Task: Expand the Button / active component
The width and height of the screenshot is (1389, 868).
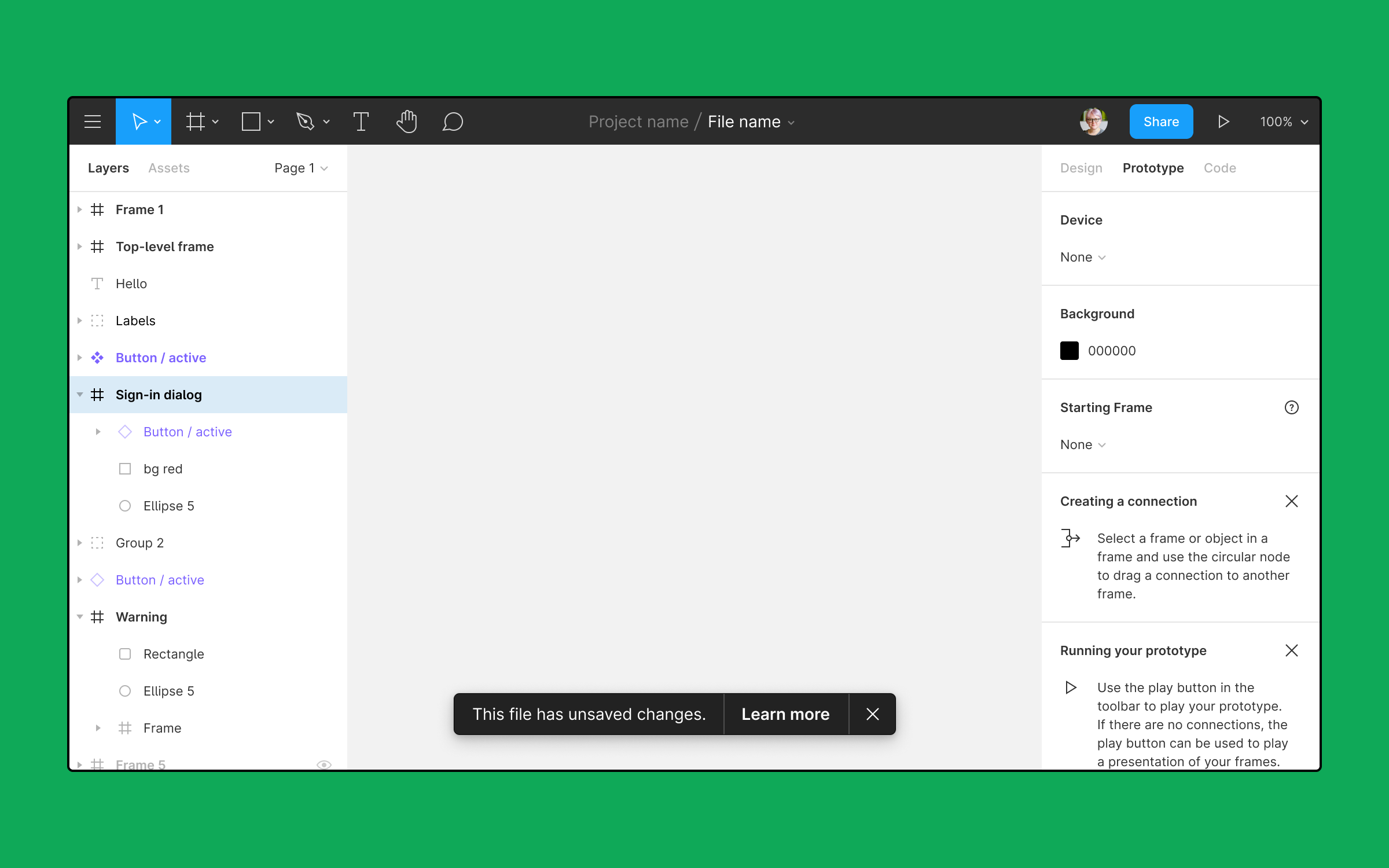Action: [x=80, y=357]
